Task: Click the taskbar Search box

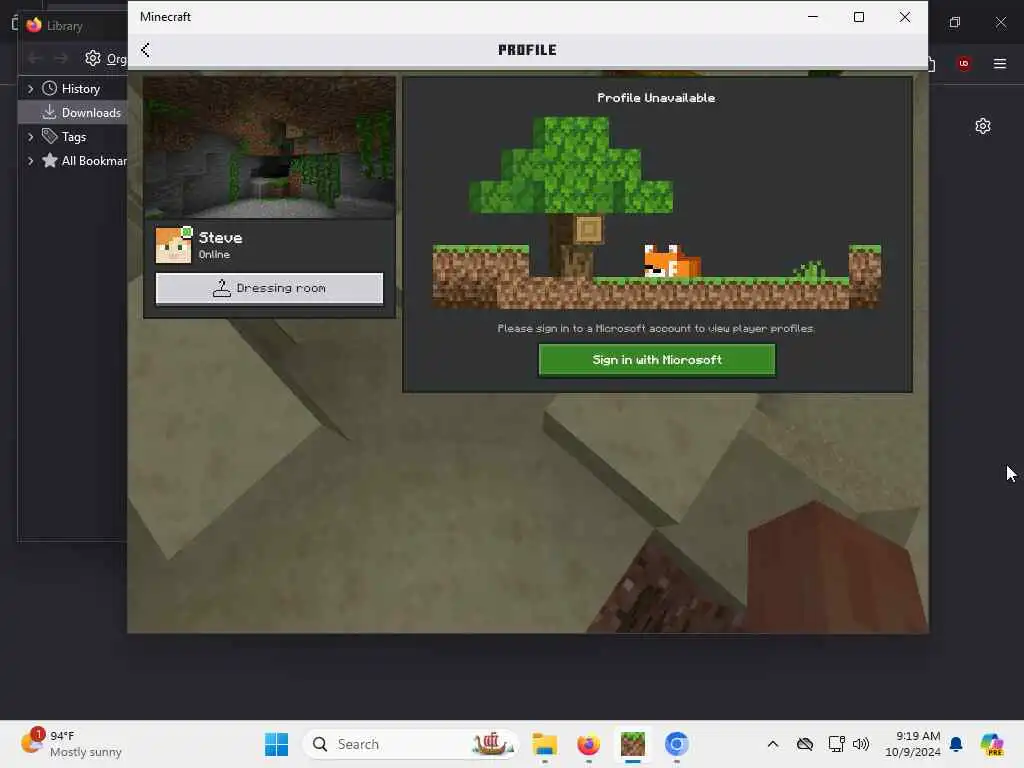Action: pos(411,744)
